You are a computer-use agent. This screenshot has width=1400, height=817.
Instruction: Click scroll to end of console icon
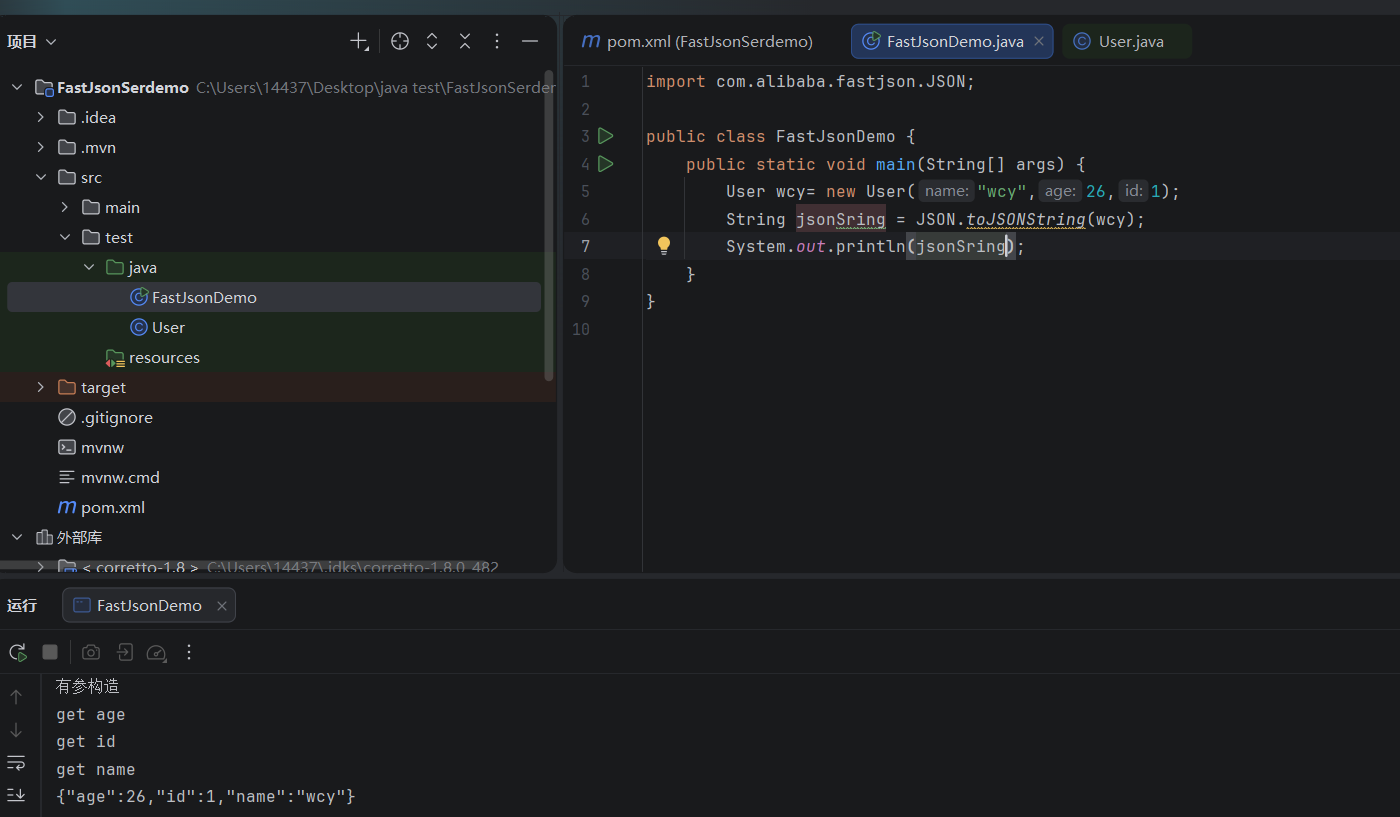pos(16,795)
